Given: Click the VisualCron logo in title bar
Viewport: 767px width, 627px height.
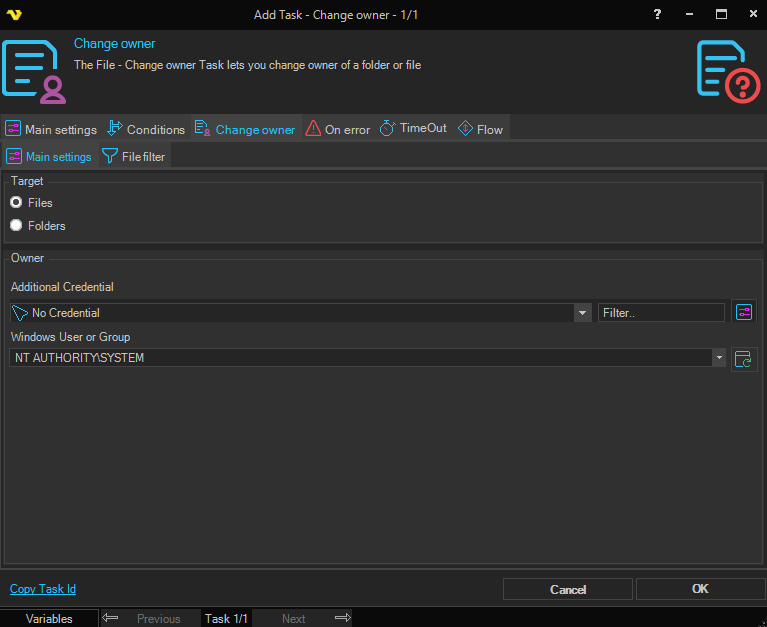Looking at the screenshot, I should point(13,14).
